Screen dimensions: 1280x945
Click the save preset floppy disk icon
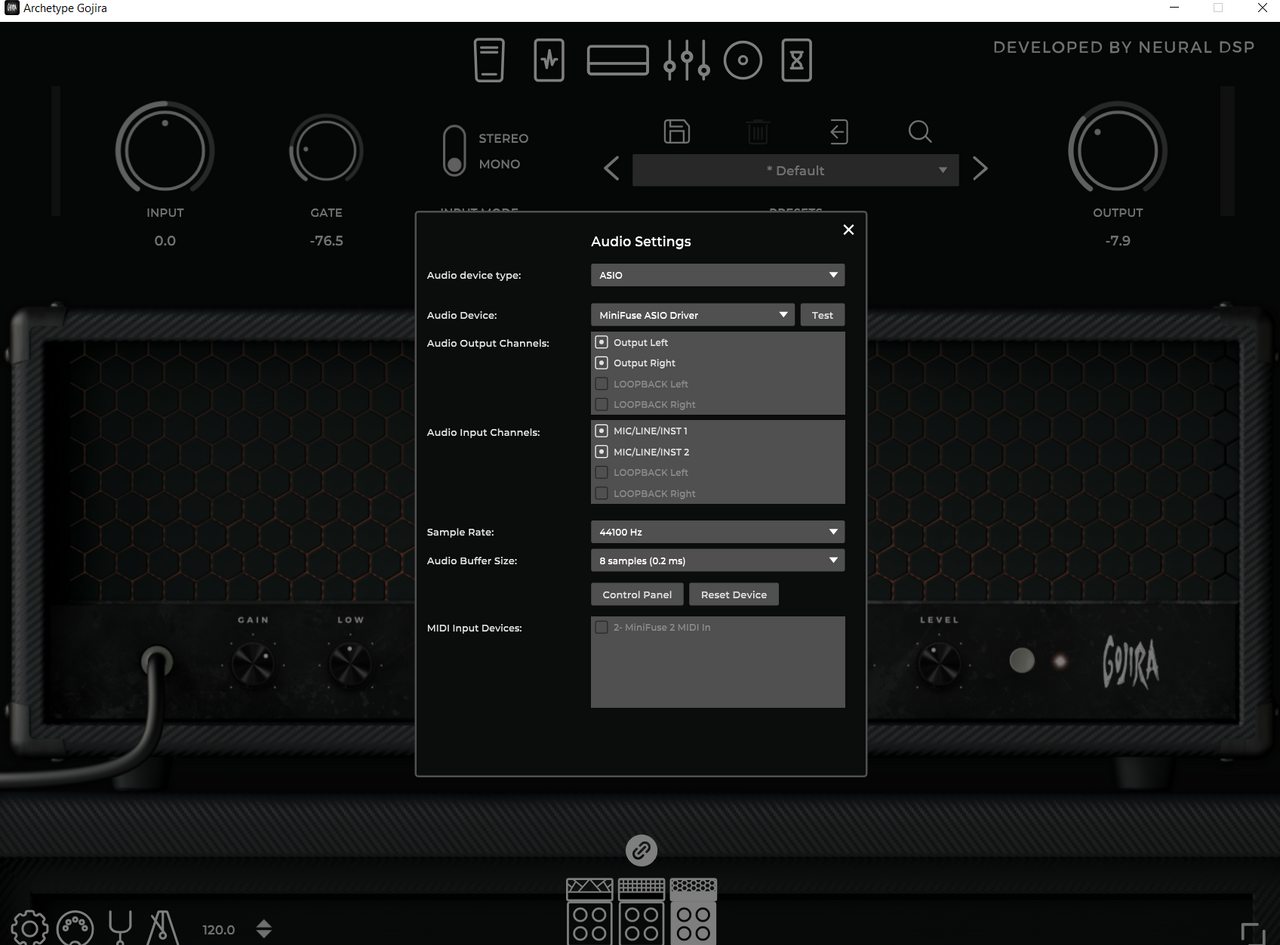tap(677, 132)
